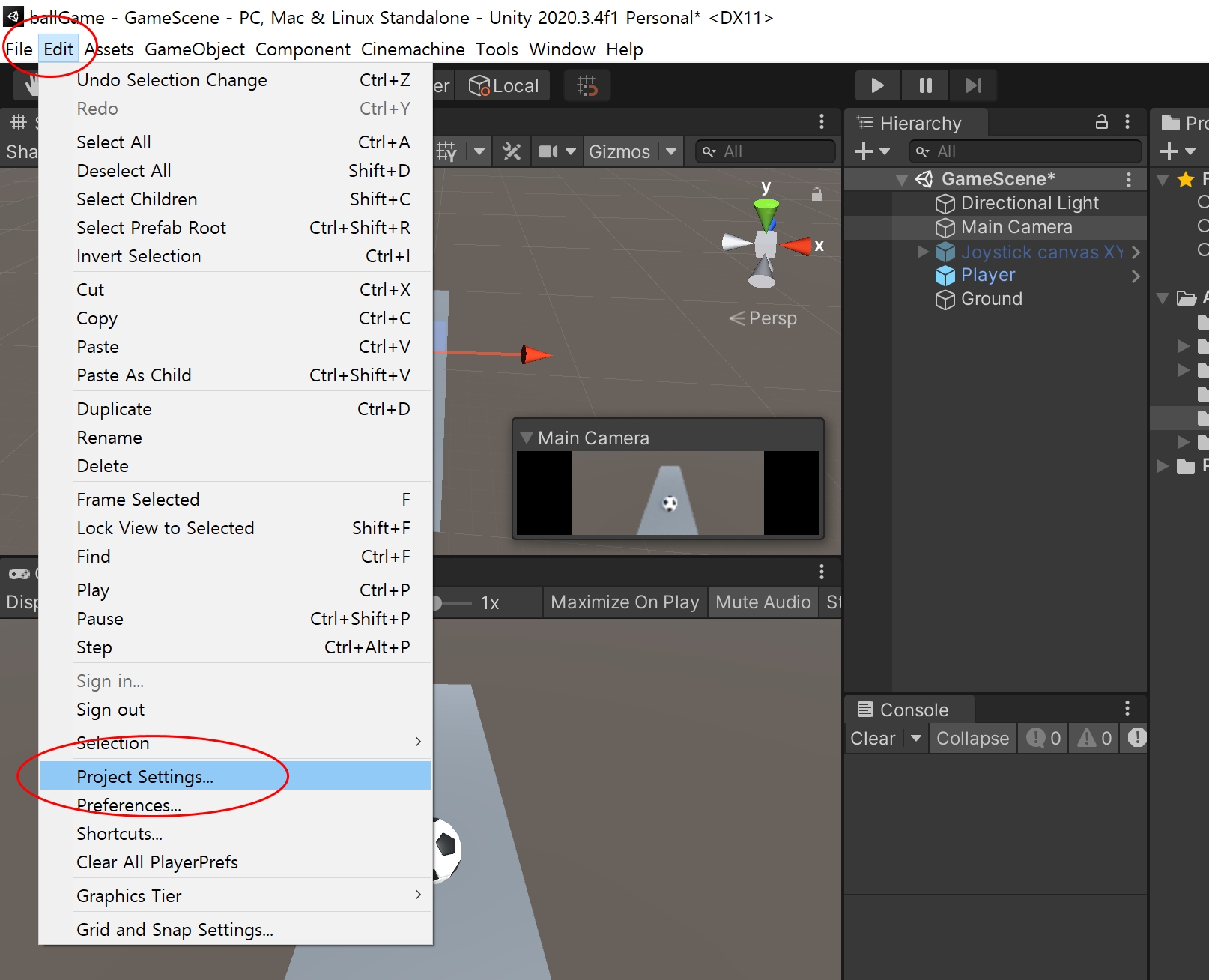The image size is (1209, 980).
Task: Open Player prefab chevron
Action: 1136,276
